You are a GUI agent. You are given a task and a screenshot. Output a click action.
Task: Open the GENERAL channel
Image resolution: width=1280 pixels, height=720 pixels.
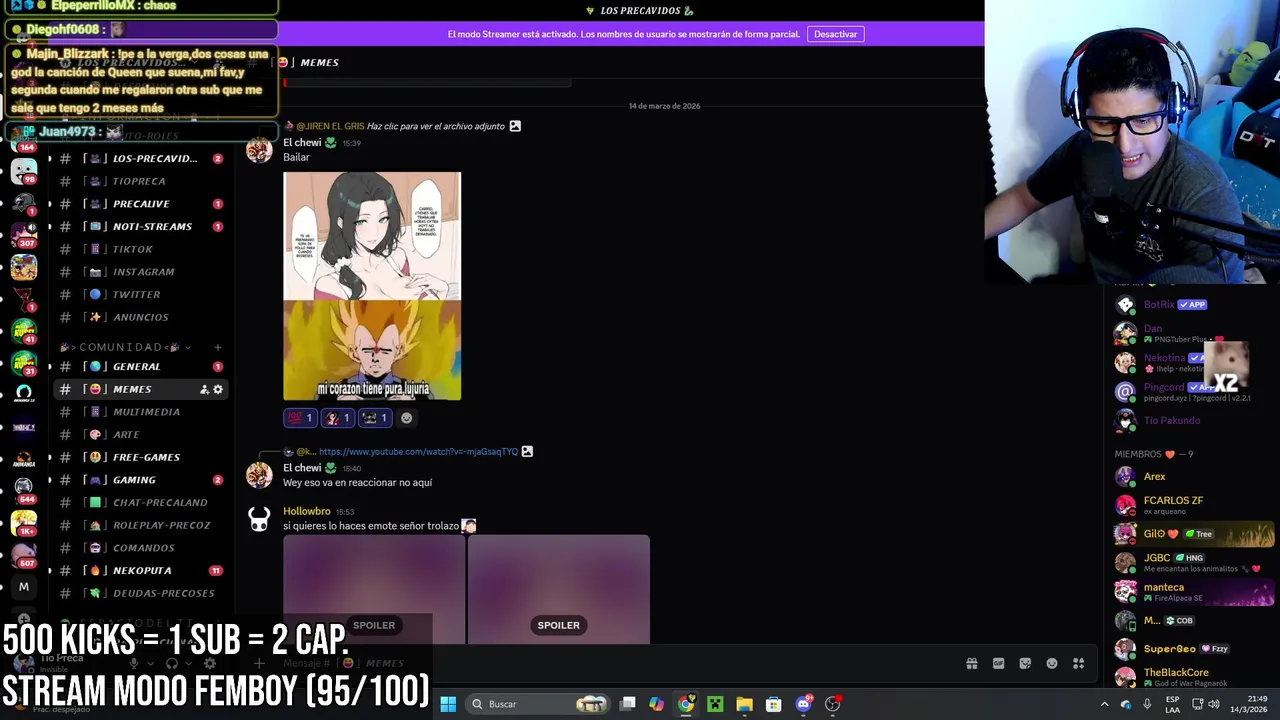pyautogui.click(x=141, y=366)
